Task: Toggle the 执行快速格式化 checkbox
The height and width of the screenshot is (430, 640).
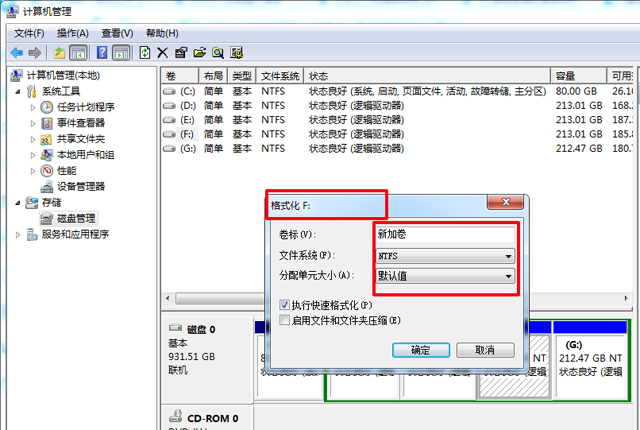Action: [285, 305]
